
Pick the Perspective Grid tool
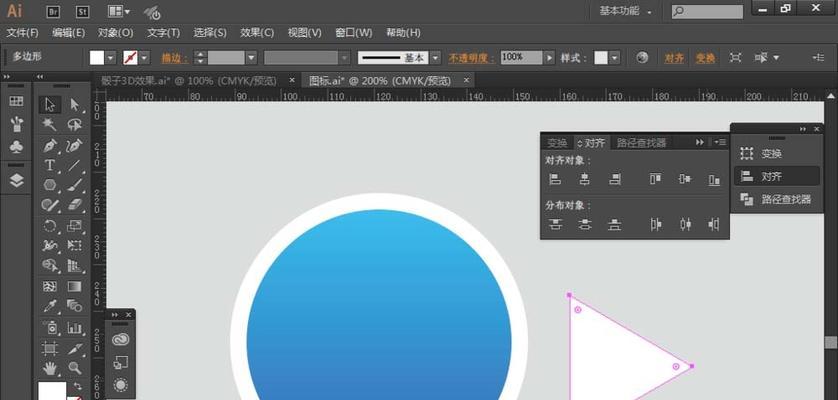tap(74, 266)
